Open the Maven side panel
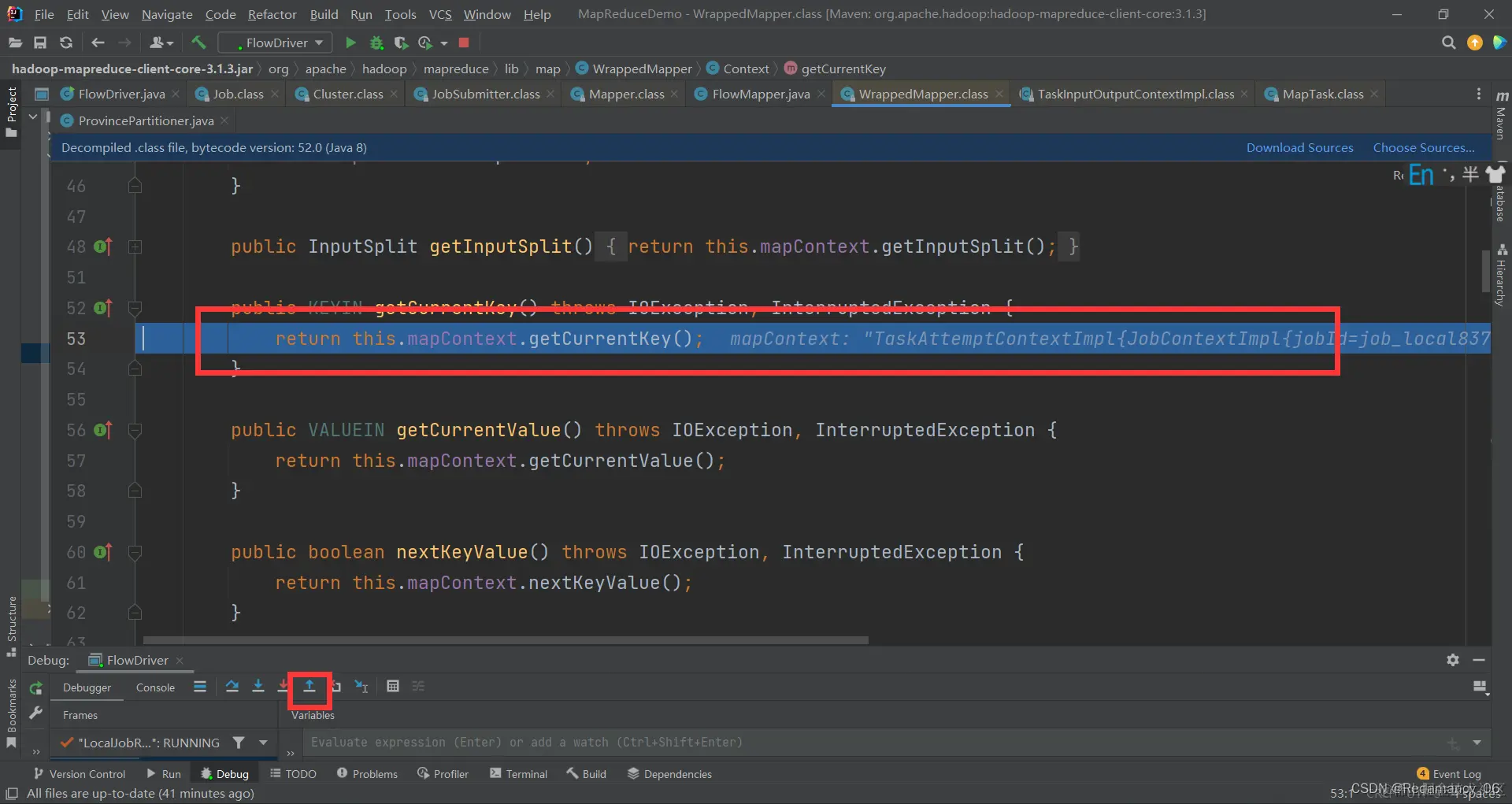Viewport: 1512px width, 804px height. pos(1502,114)
